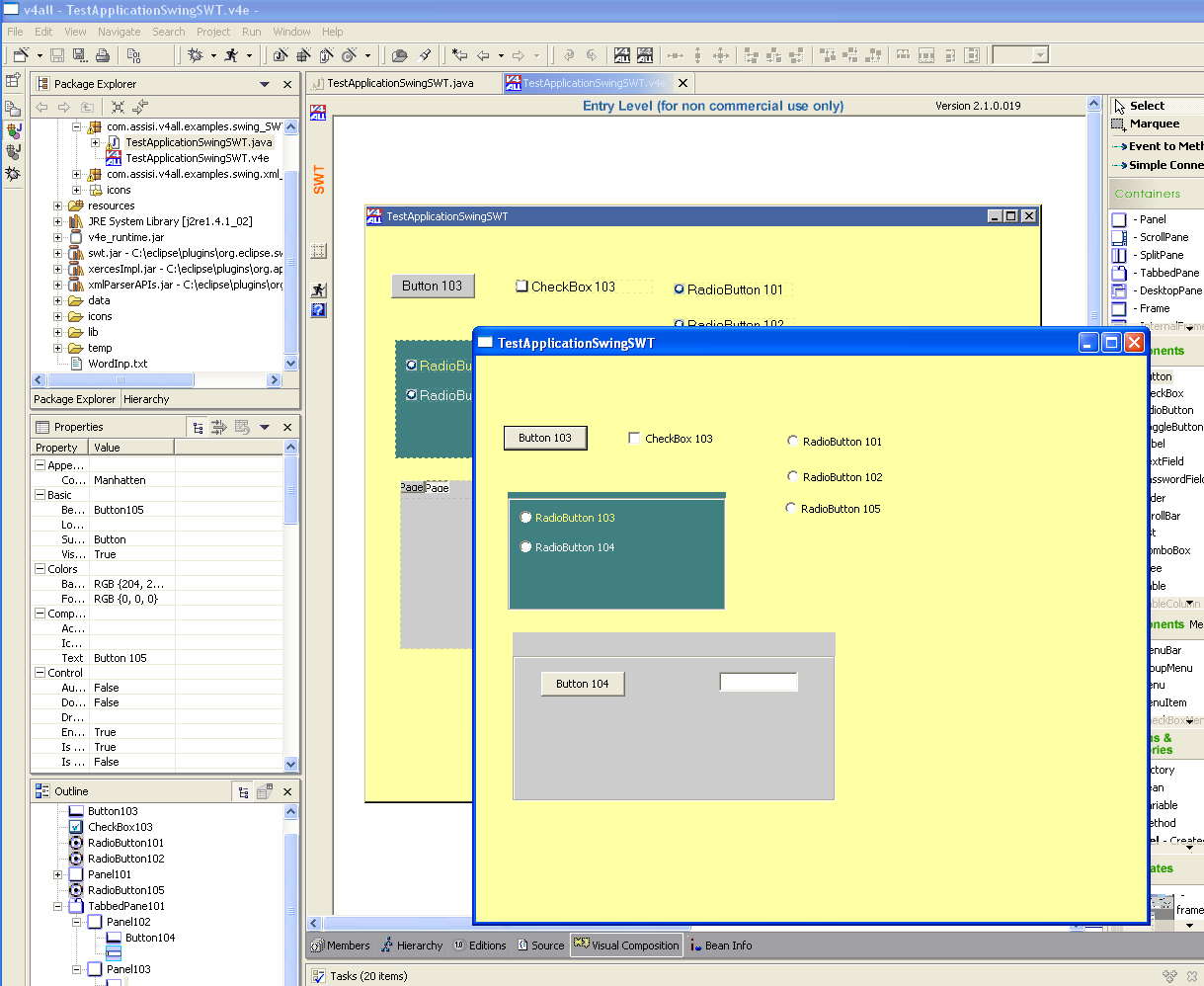
Task: Click the Collapse All icon in Package Explorer
Action: pyautogui.click(x=117, y=107)
